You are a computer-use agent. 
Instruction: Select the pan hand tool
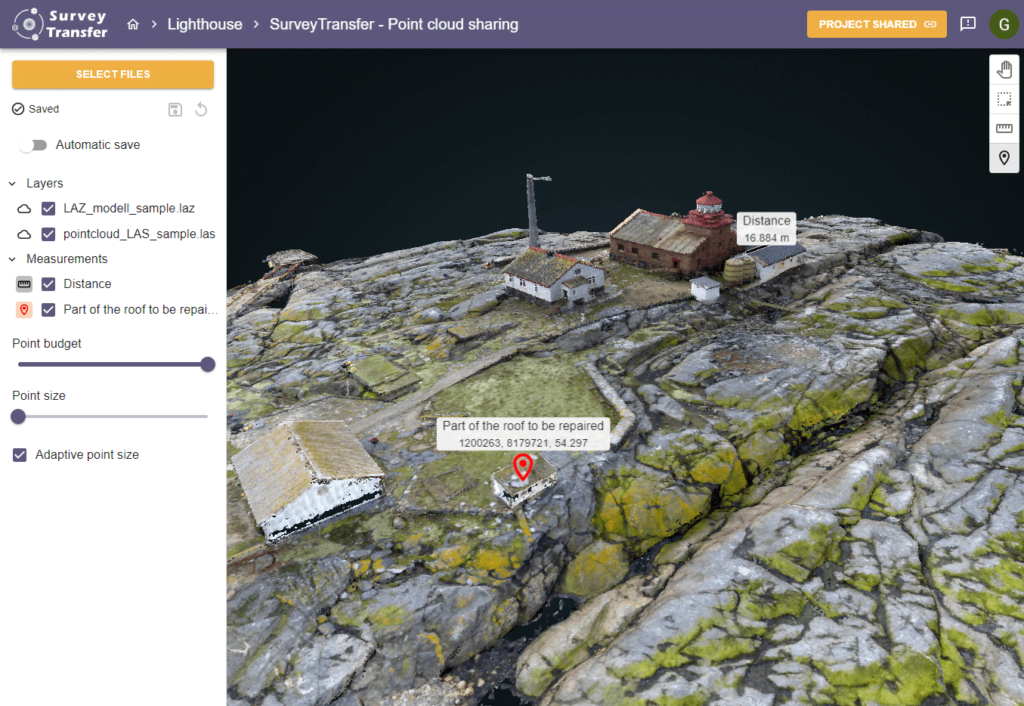pyautogui.click(x=1004, y=70)
